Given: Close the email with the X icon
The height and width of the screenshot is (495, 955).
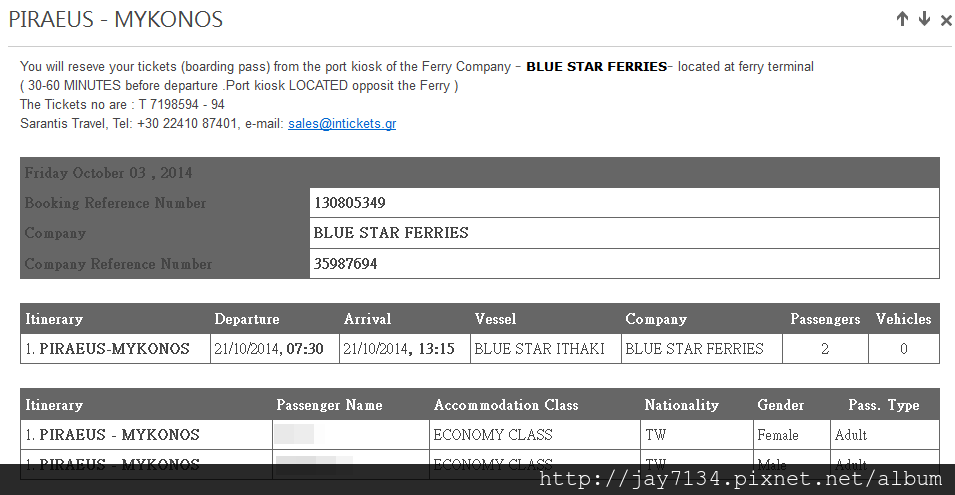Looking at the screenshot, I should tap(946, 20).
